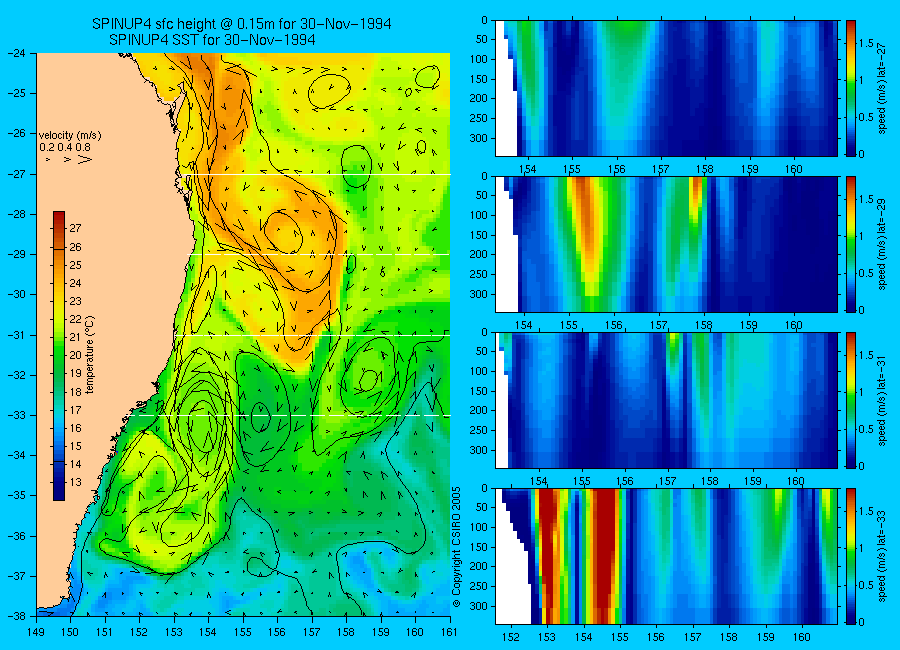Open the lat=-29 speed section panel
Viewport: 900px width, 650px height.
[x=666, y=245]
